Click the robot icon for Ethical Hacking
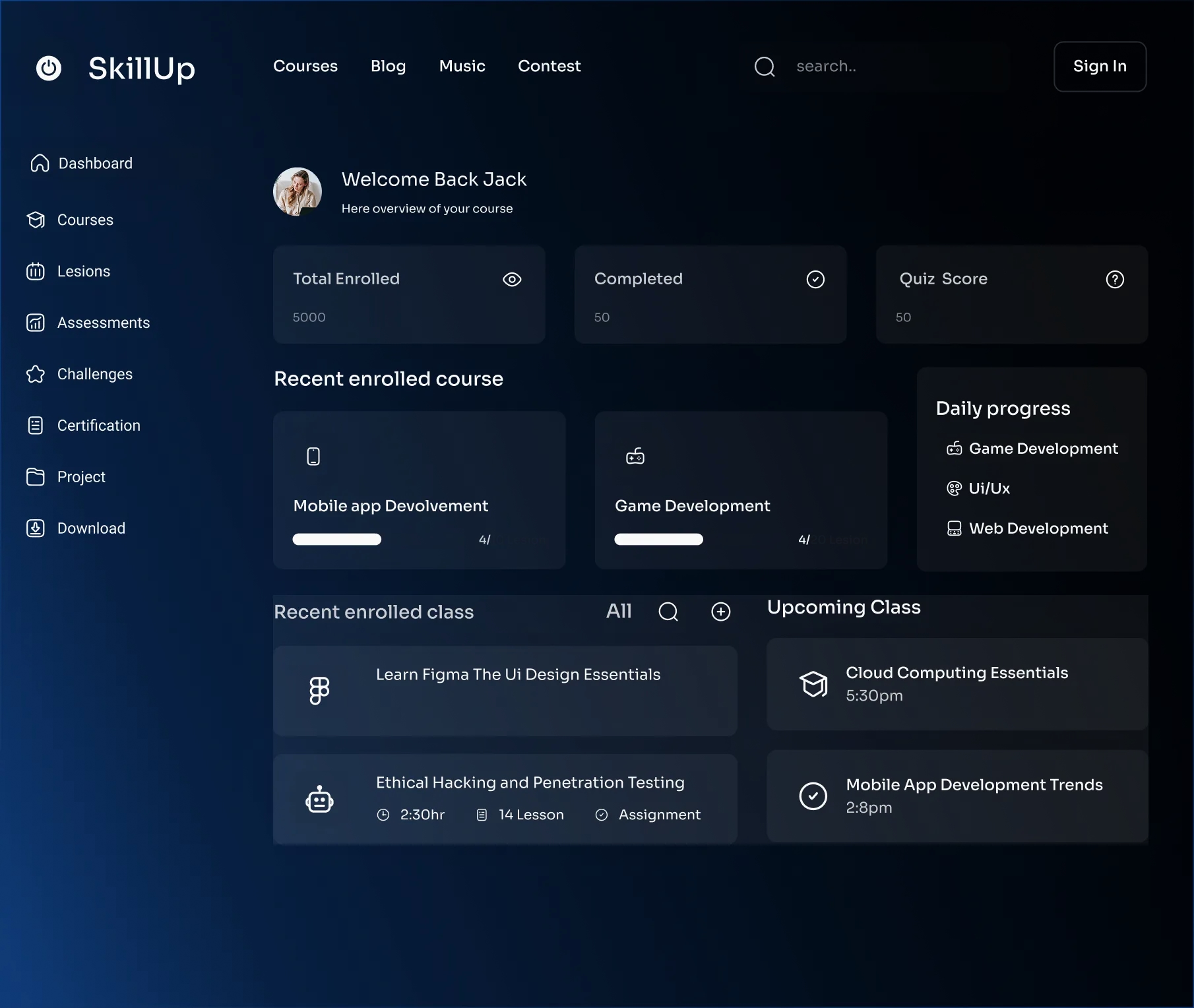 (x=319, y=799)
